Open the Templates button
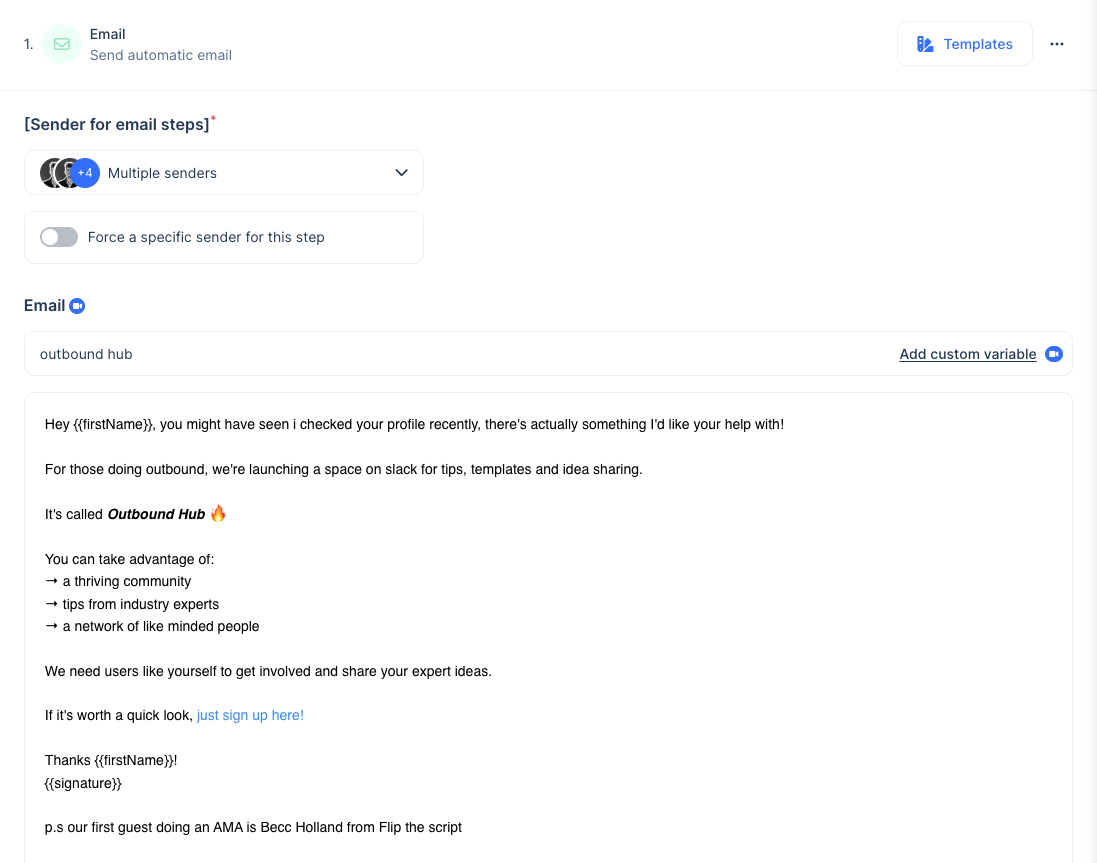This screenshot has width=1097, height=863. click(964, 44)
